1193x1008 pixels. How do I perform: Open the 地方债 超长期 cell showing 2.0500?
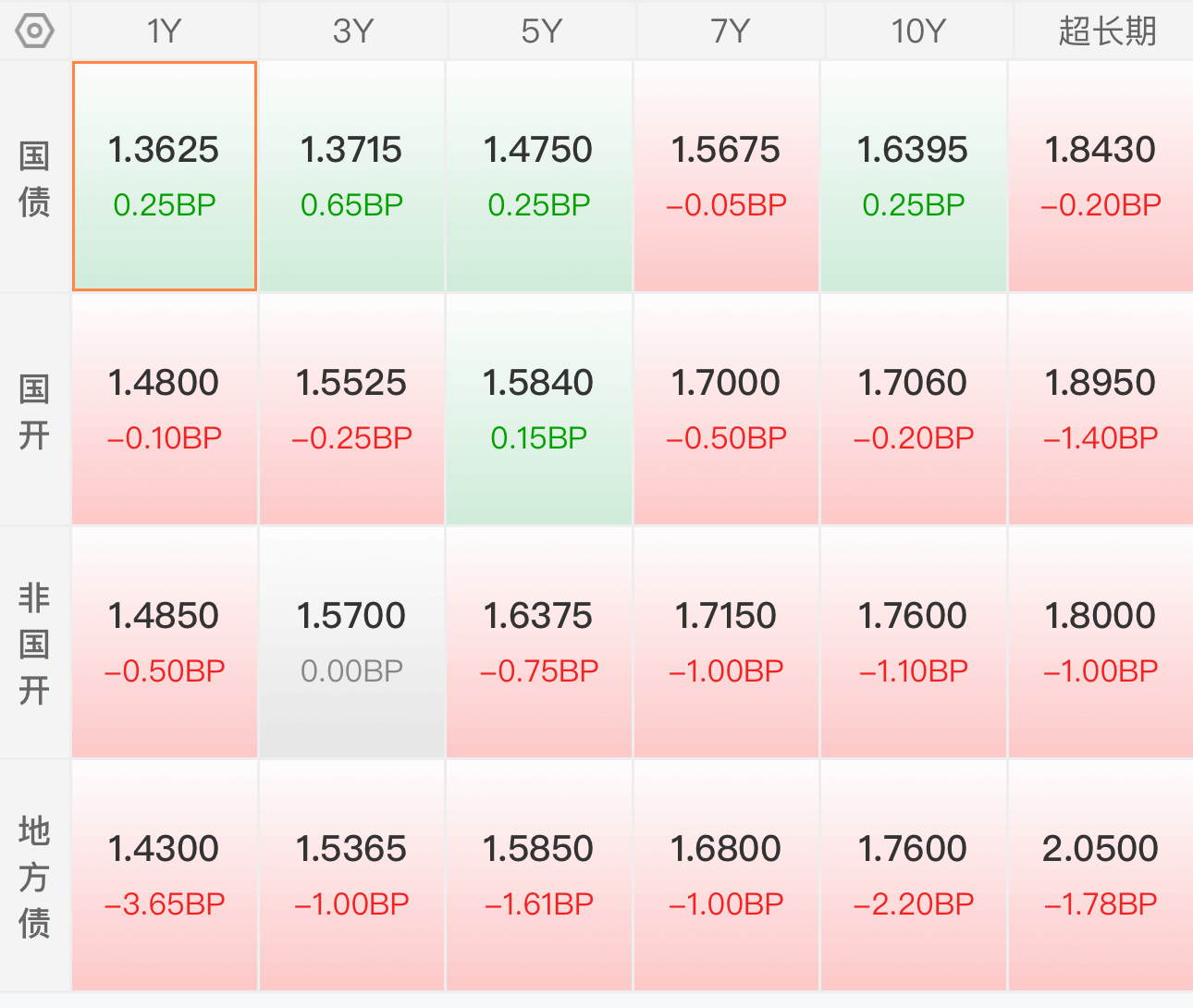(1101, 876)
